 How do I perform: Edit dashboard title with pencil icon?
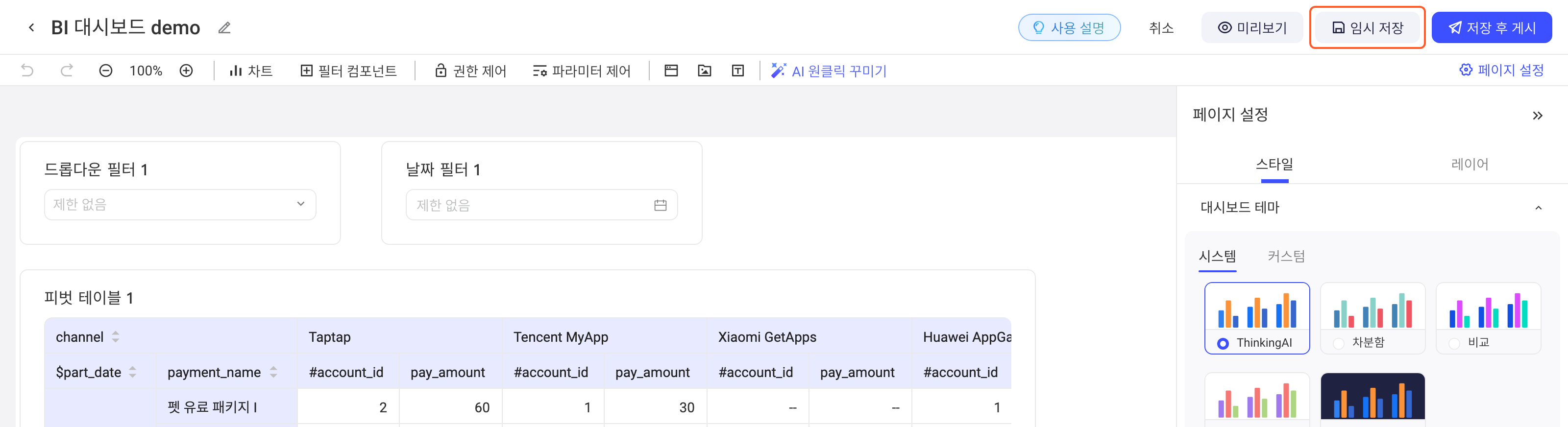[224, 27]
